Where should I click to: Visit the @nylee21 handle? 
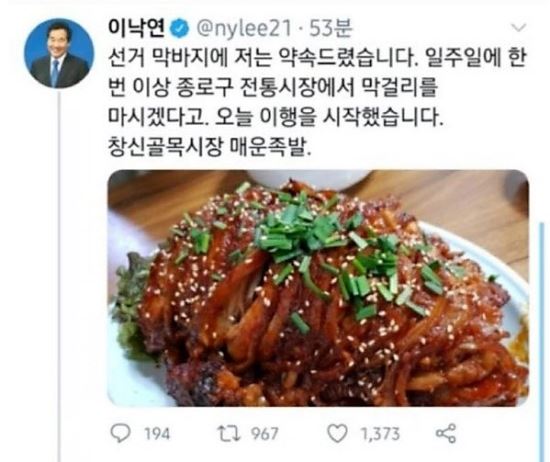point(243,29)
